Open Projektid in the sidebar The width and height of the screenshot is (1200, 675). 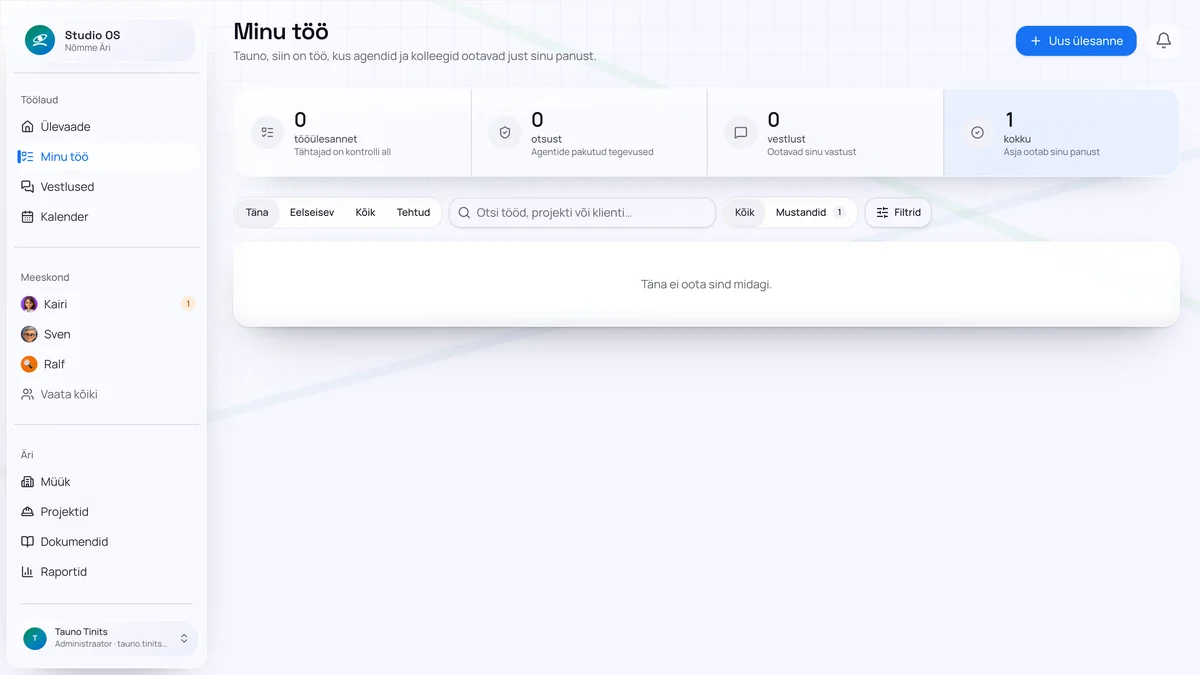tap(107, 512)
